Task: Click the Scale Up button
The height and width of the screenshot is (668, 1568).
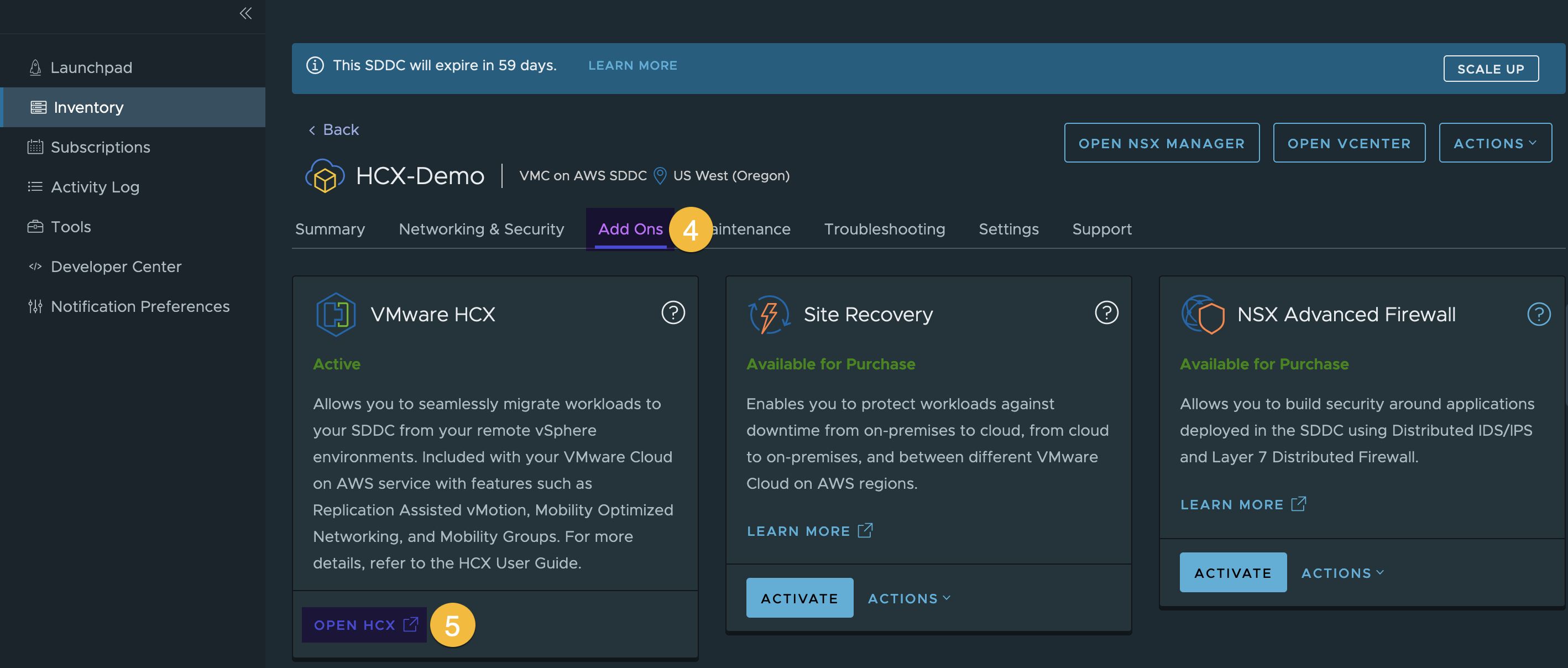Action: (1491, 69)
